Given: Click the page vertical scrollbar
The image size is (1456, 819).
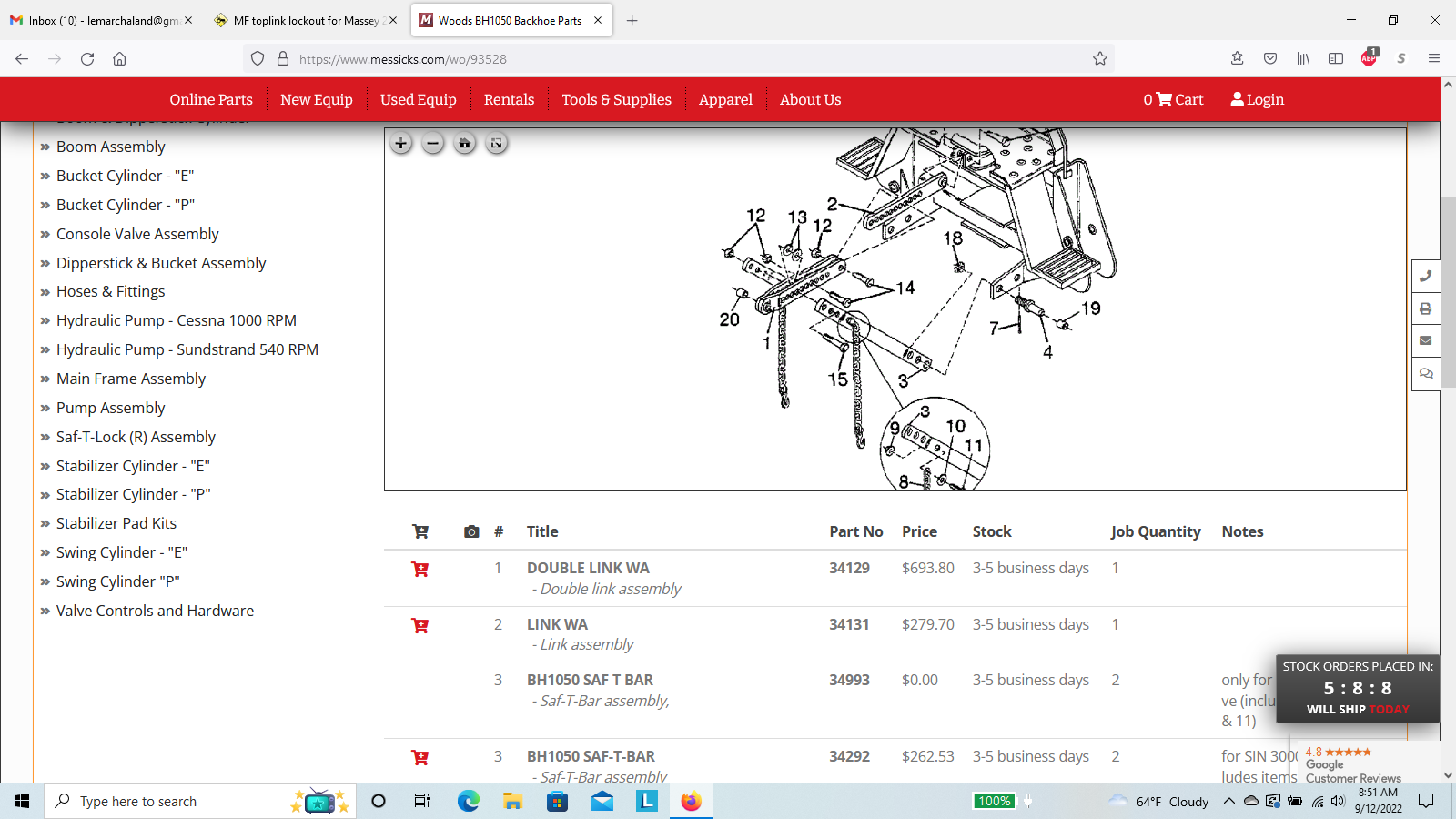Looking at the screenshot, I should [x=1448, y=291].
